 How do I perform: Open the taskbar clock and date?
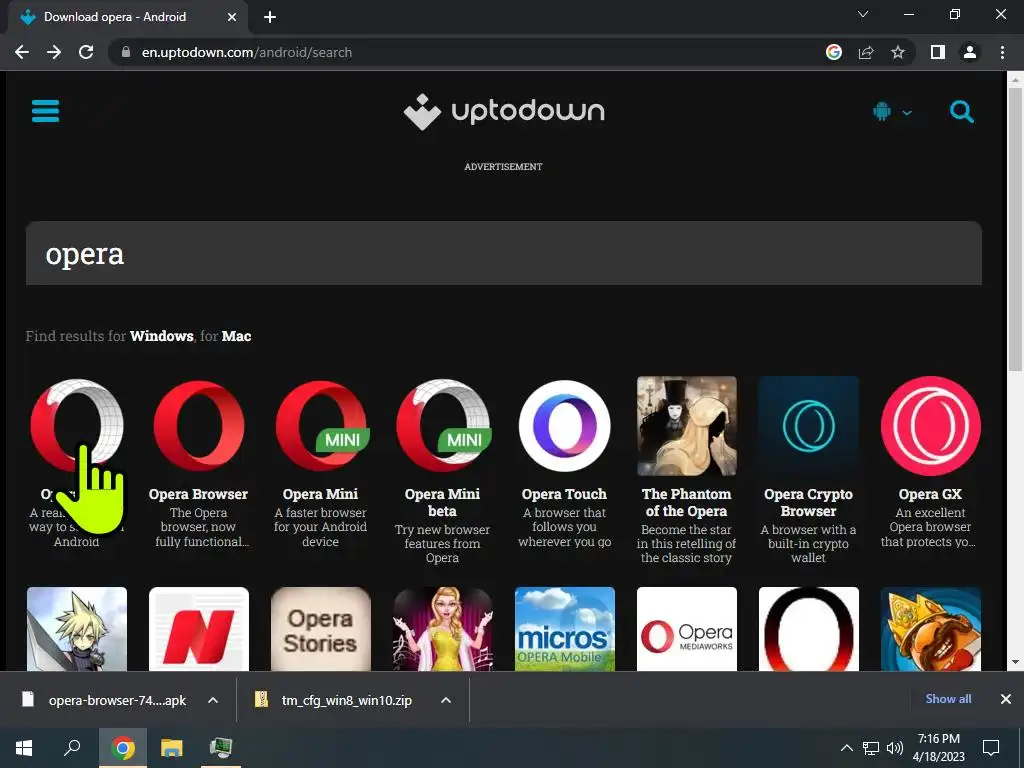coord(938,748)
